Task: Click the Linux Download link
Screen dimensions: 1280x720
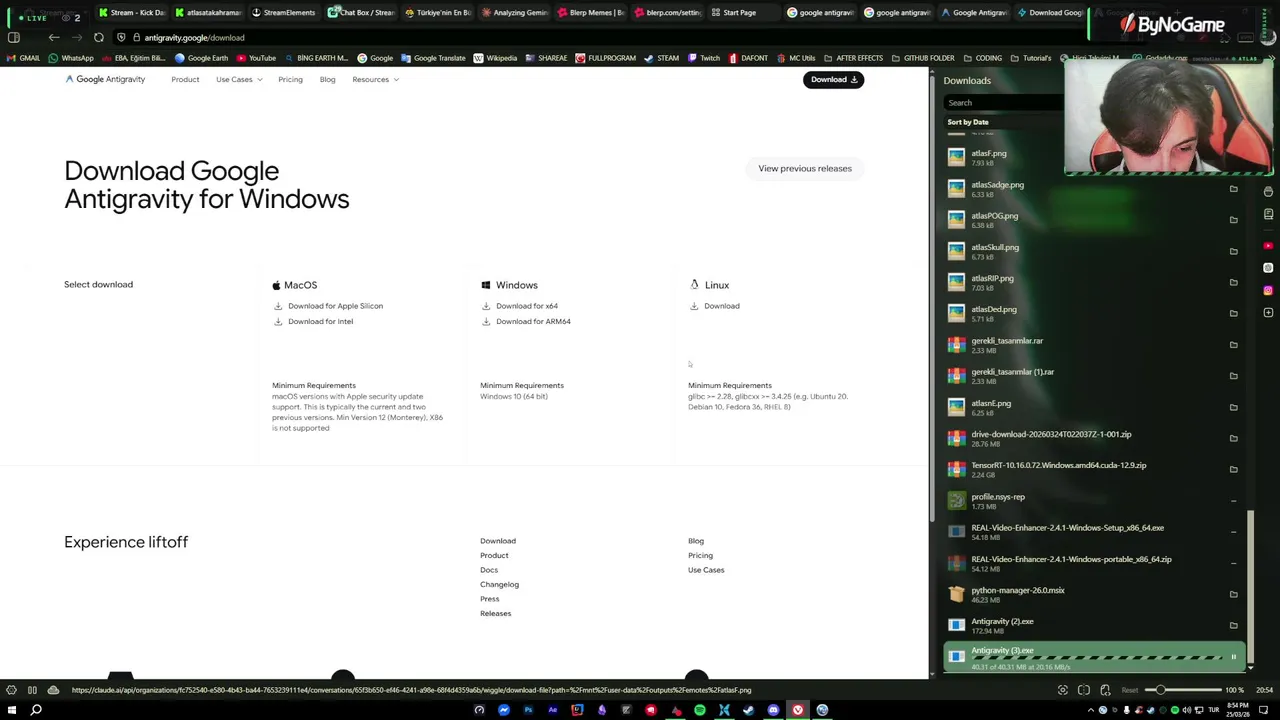Action: click(x=715, y=306)
